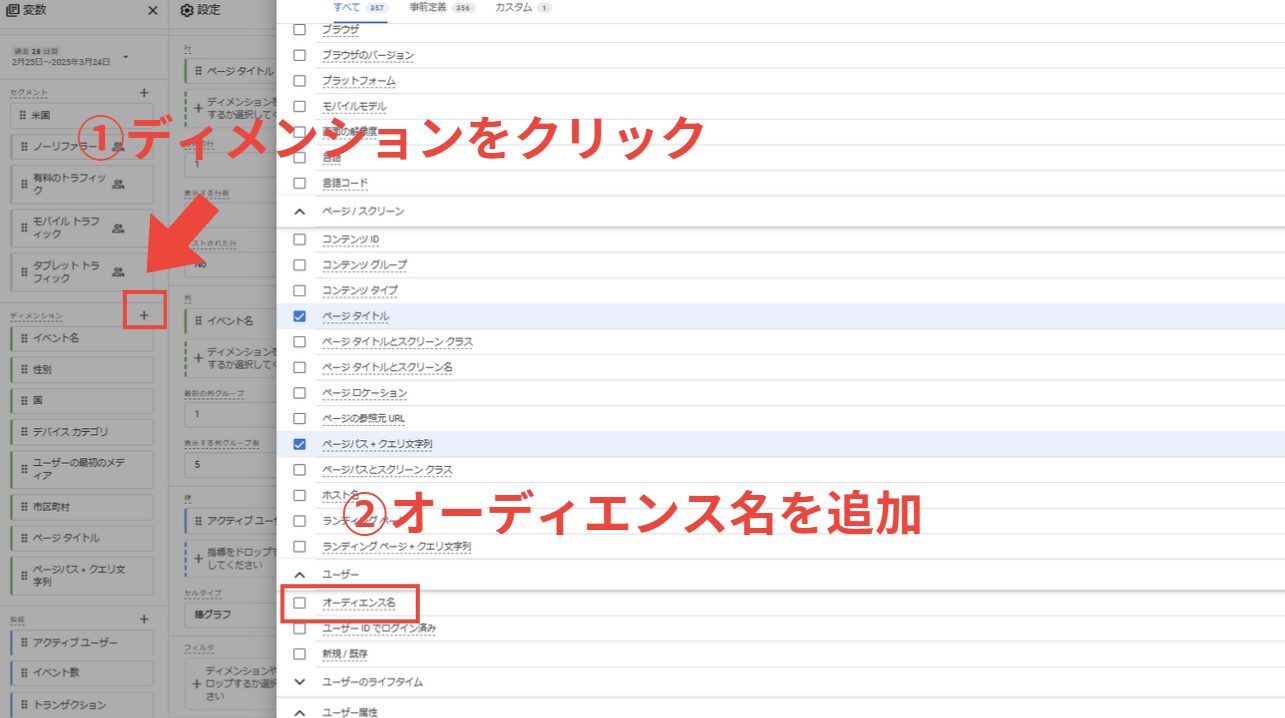Click the drag handle on イベント名 column chip in 設定
The image size is (1285, 718).
(x=199, y=321)
